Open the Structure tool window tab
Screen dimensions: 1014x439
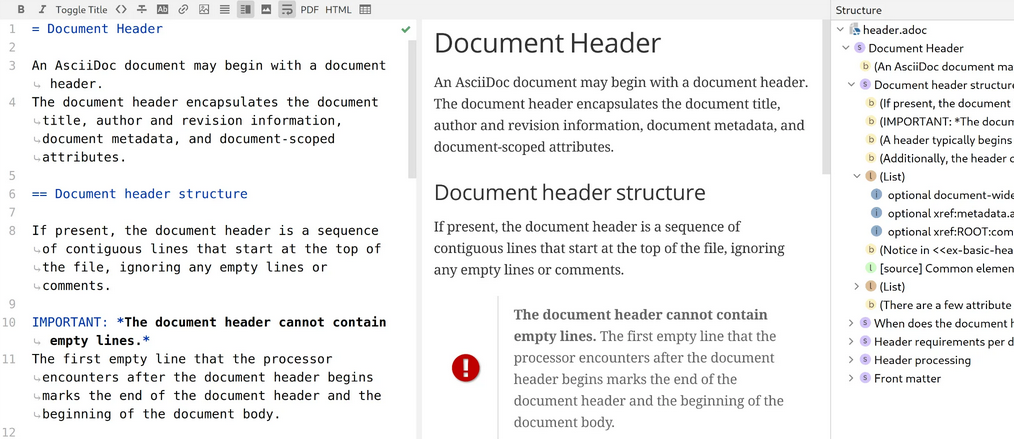(x=858, y=10)
